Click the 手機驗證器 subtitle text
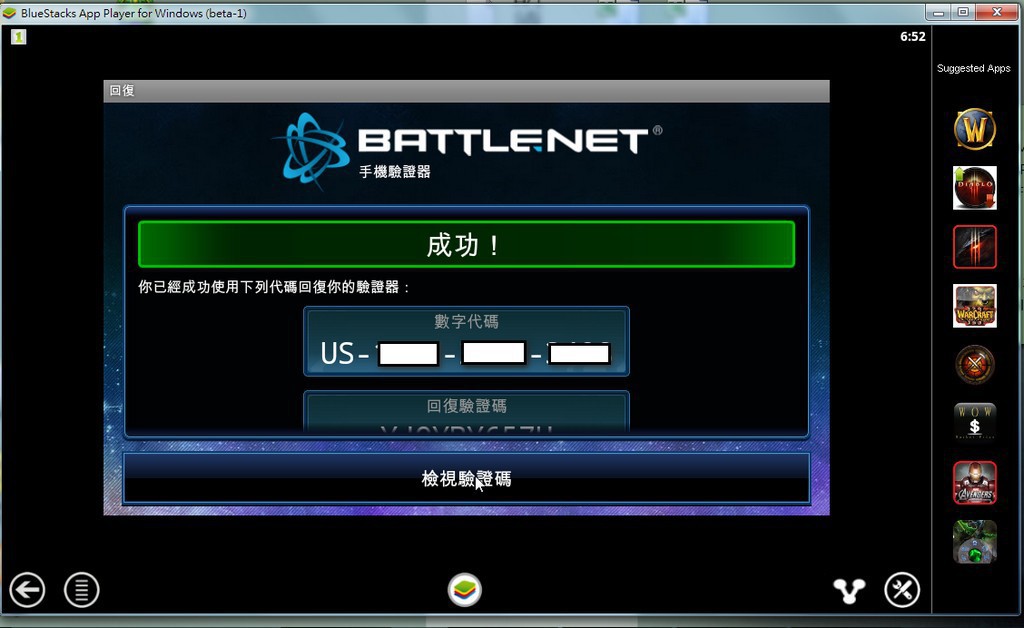 click(394, 172)
